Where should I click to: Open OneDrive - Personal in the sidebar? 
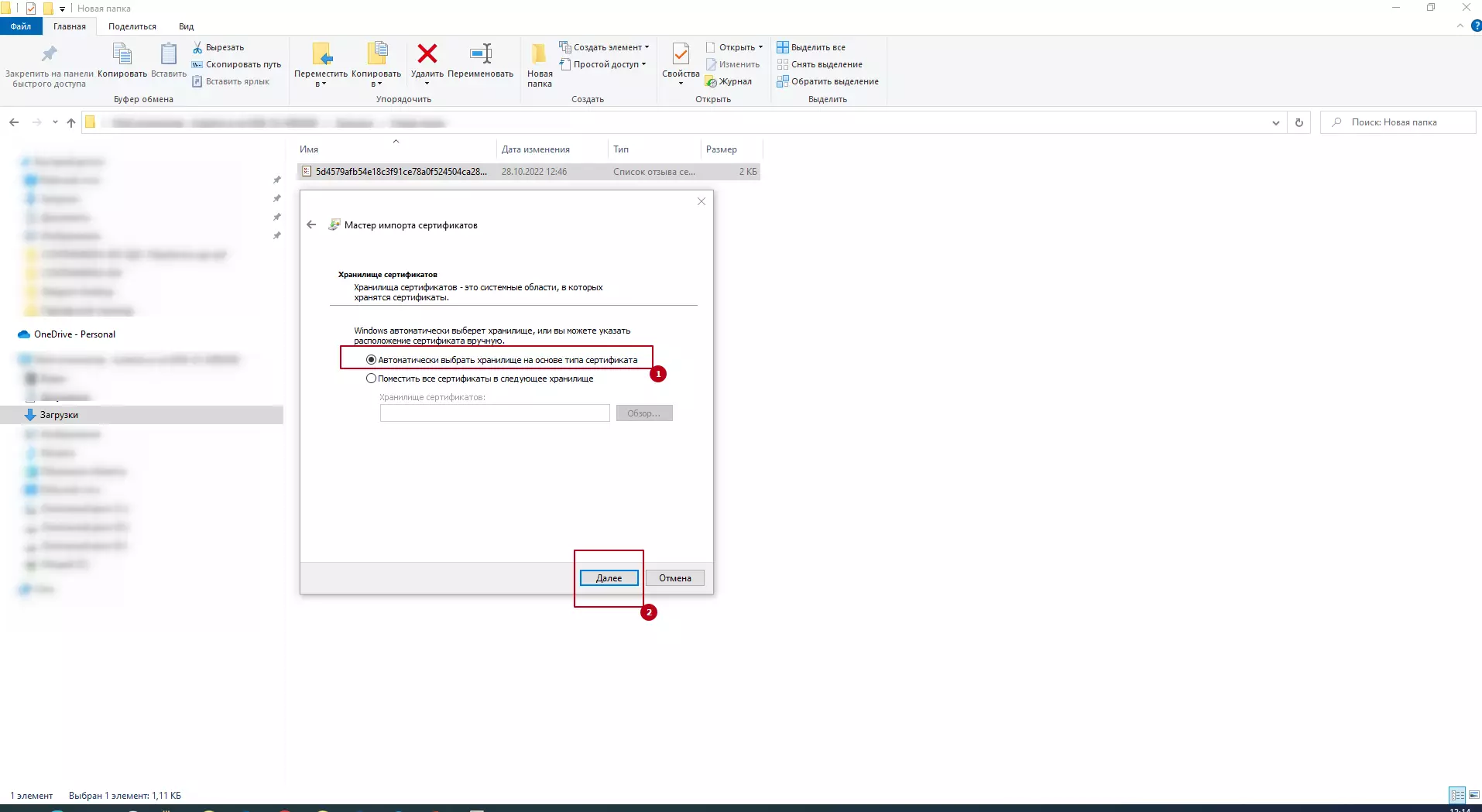tap(74, 334)
